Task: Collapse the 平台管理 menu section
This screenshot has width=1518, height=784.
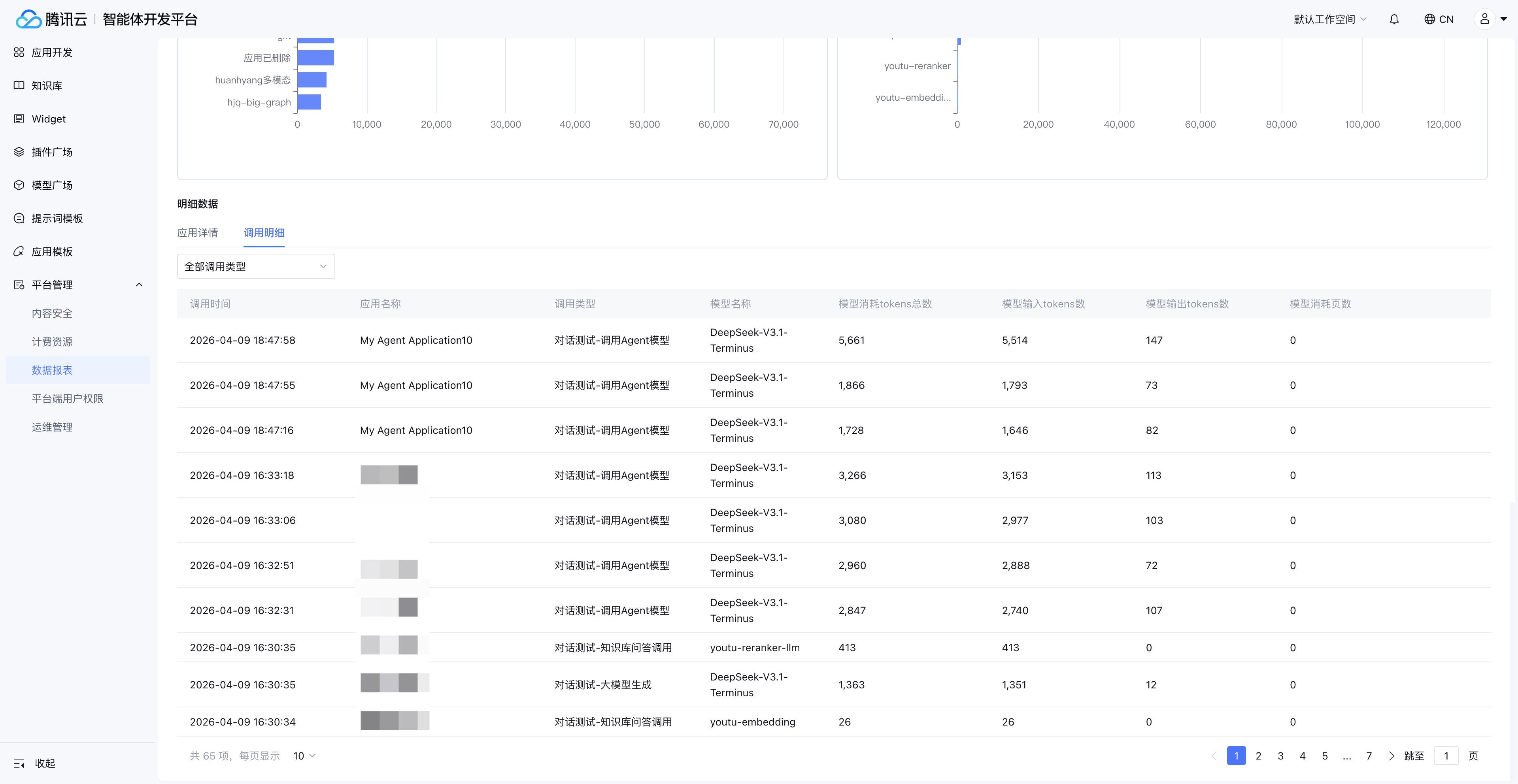Action: pos(139,285)
